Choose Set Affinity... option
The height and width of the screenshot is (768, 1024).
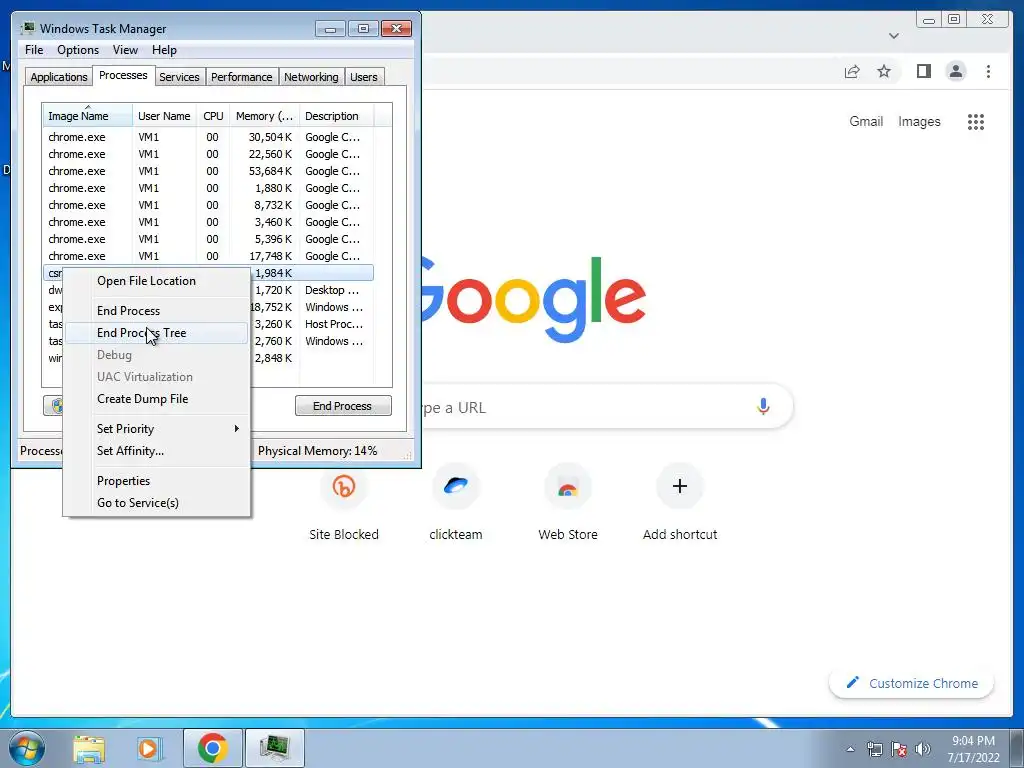pos(157,451)
